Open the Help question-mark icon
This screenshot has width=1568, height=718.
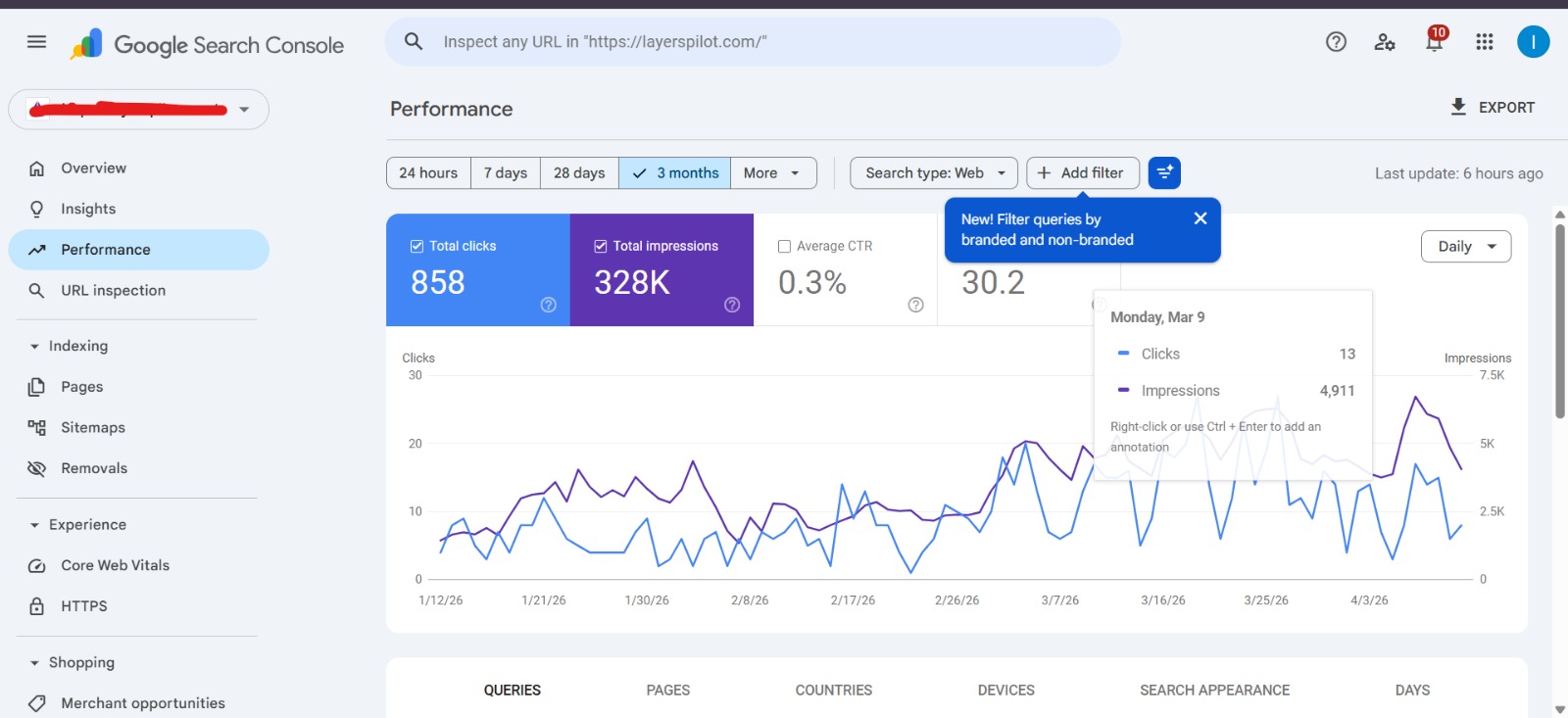pos(1336,42)
